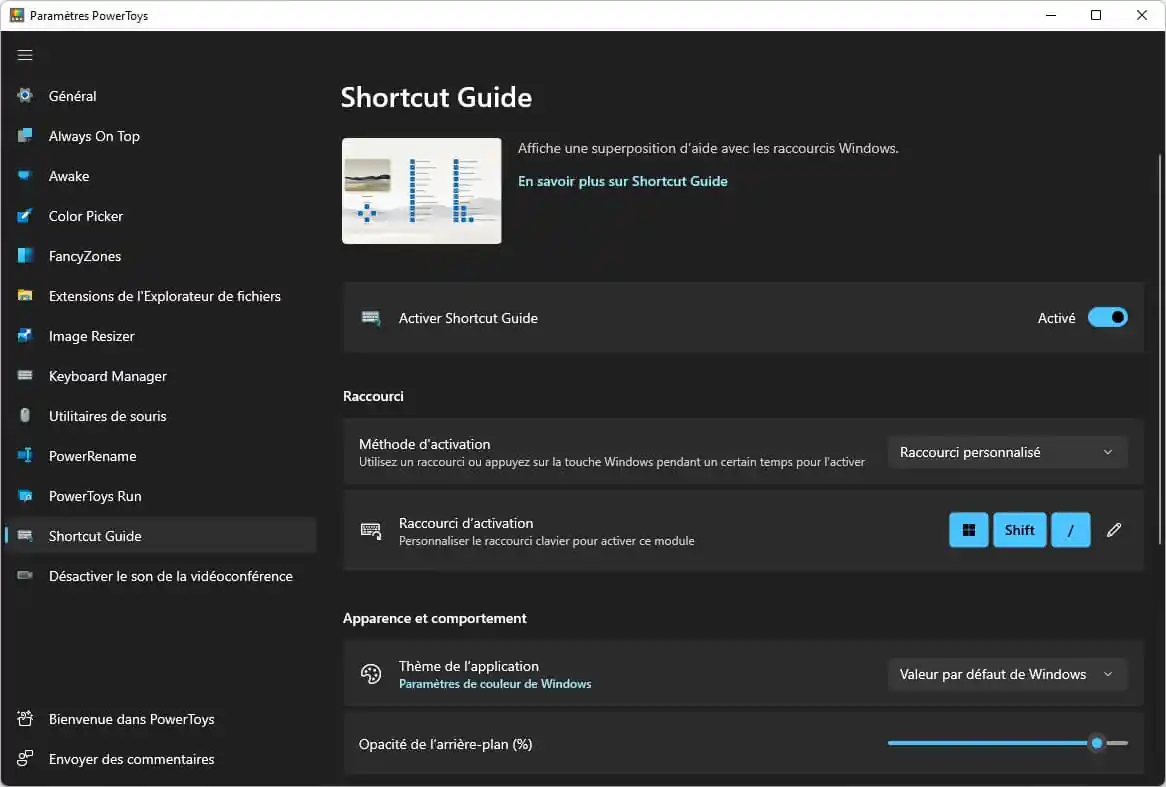Click the Shortcut Guide sidebar icon
Viewport: 1166px width, 787px height.
pyautogui.click(x=25, y=536)
